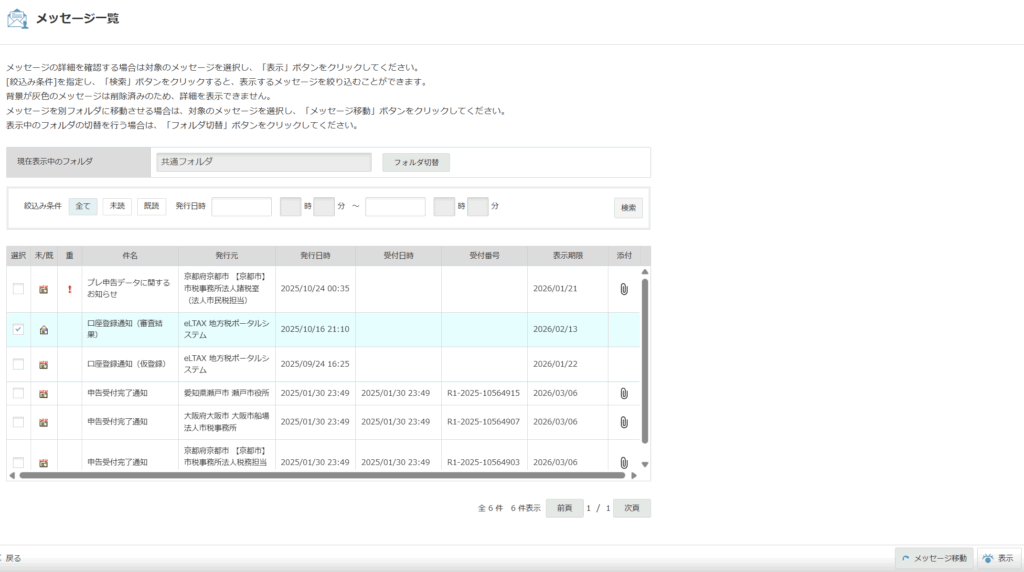Tick checkbox for 口座登録通知（仮登録）
Image resolution: width=1024 pixels, height=572 pixels.
pyautogui.click(x=18, y=364)
